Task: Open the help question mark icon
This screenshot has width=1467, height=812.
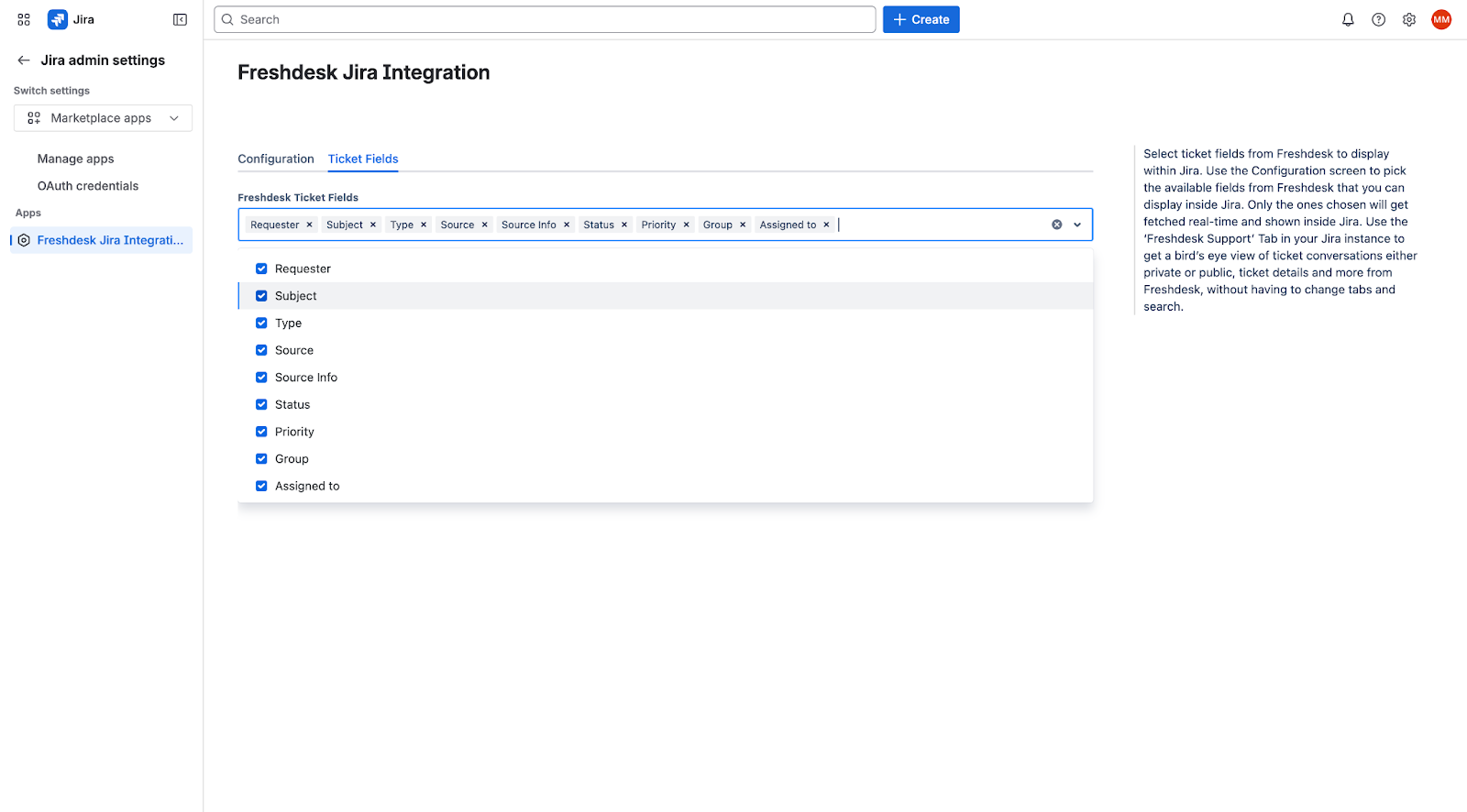Action: point(1378,19)
